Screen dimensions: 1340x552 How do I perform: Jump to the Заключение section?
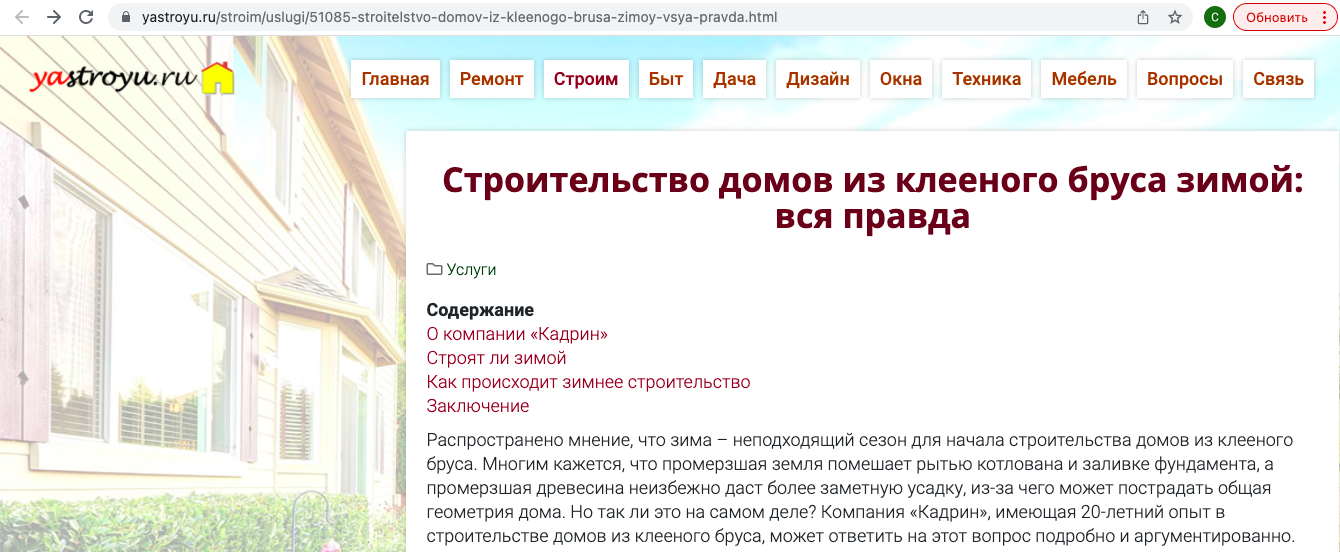(x=477, y=406)
